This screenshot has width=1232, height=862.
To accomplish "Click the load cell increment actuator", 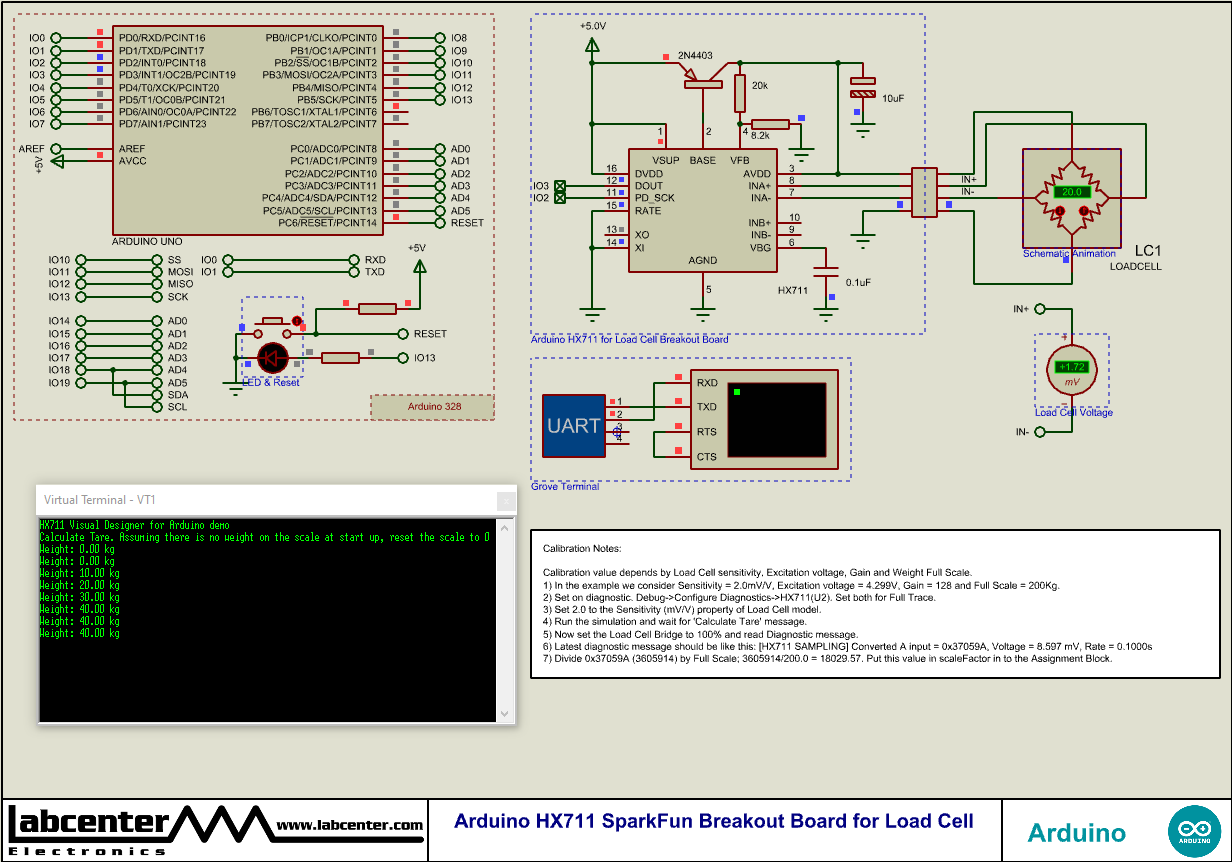I will (x=1084, y=210).
